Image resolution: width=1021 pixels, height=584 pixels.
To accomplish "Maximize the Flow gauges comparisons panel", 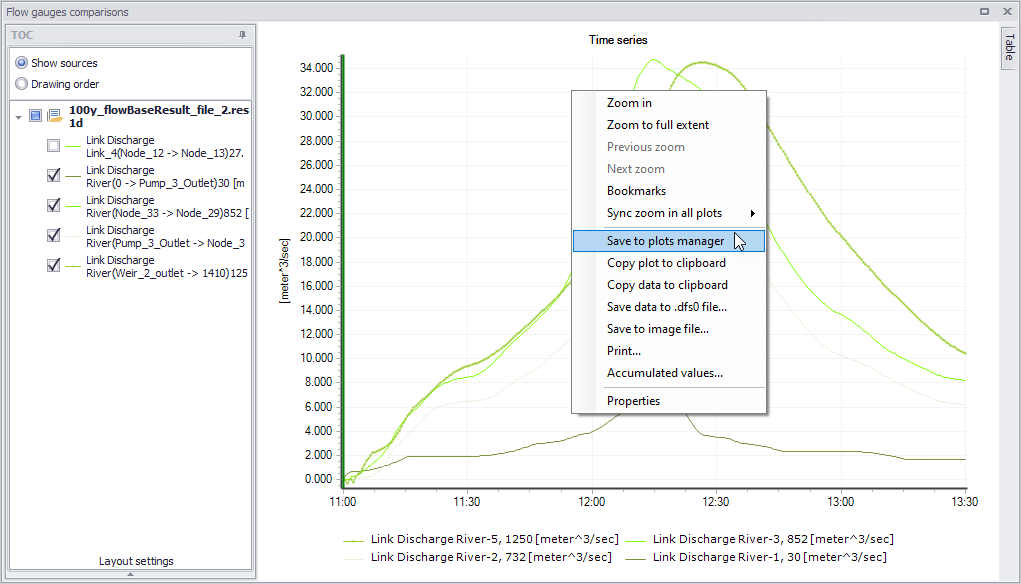I will [985, 12].
